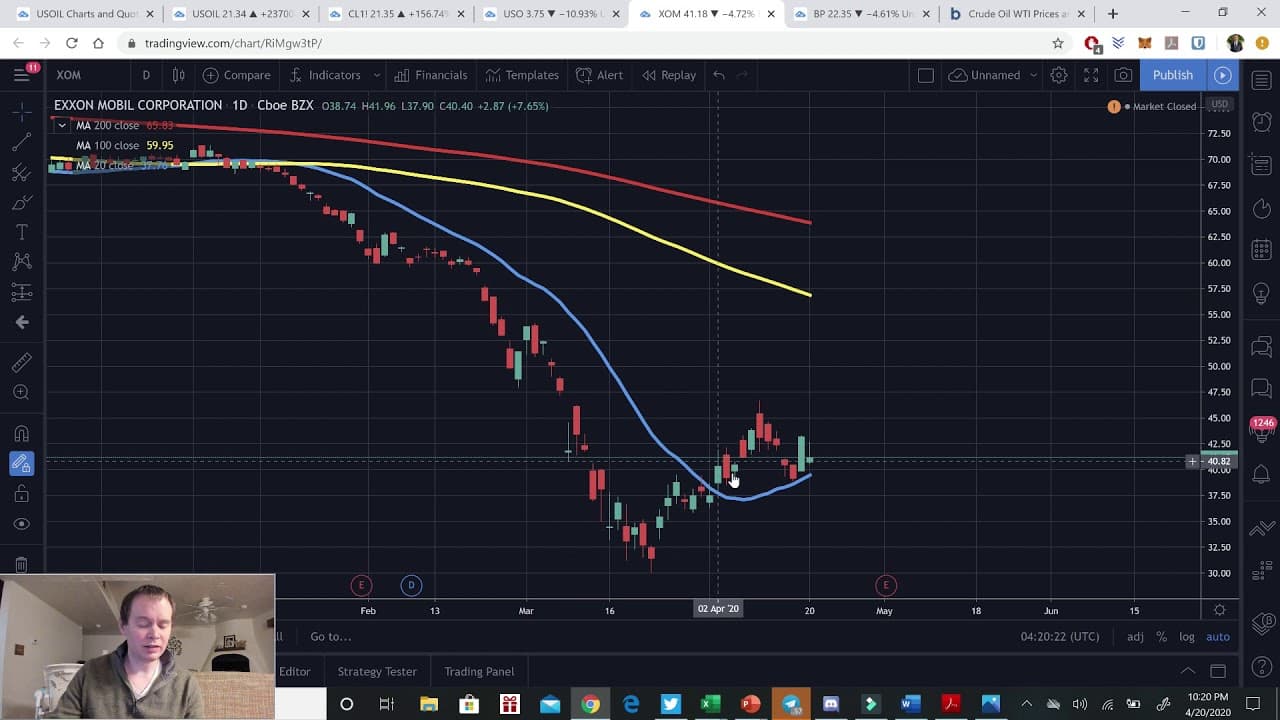Switch to the CL1! 21.35 browser tab
Screen dimensions: 1280x720
pyautogui.click(x=395, y=14)
